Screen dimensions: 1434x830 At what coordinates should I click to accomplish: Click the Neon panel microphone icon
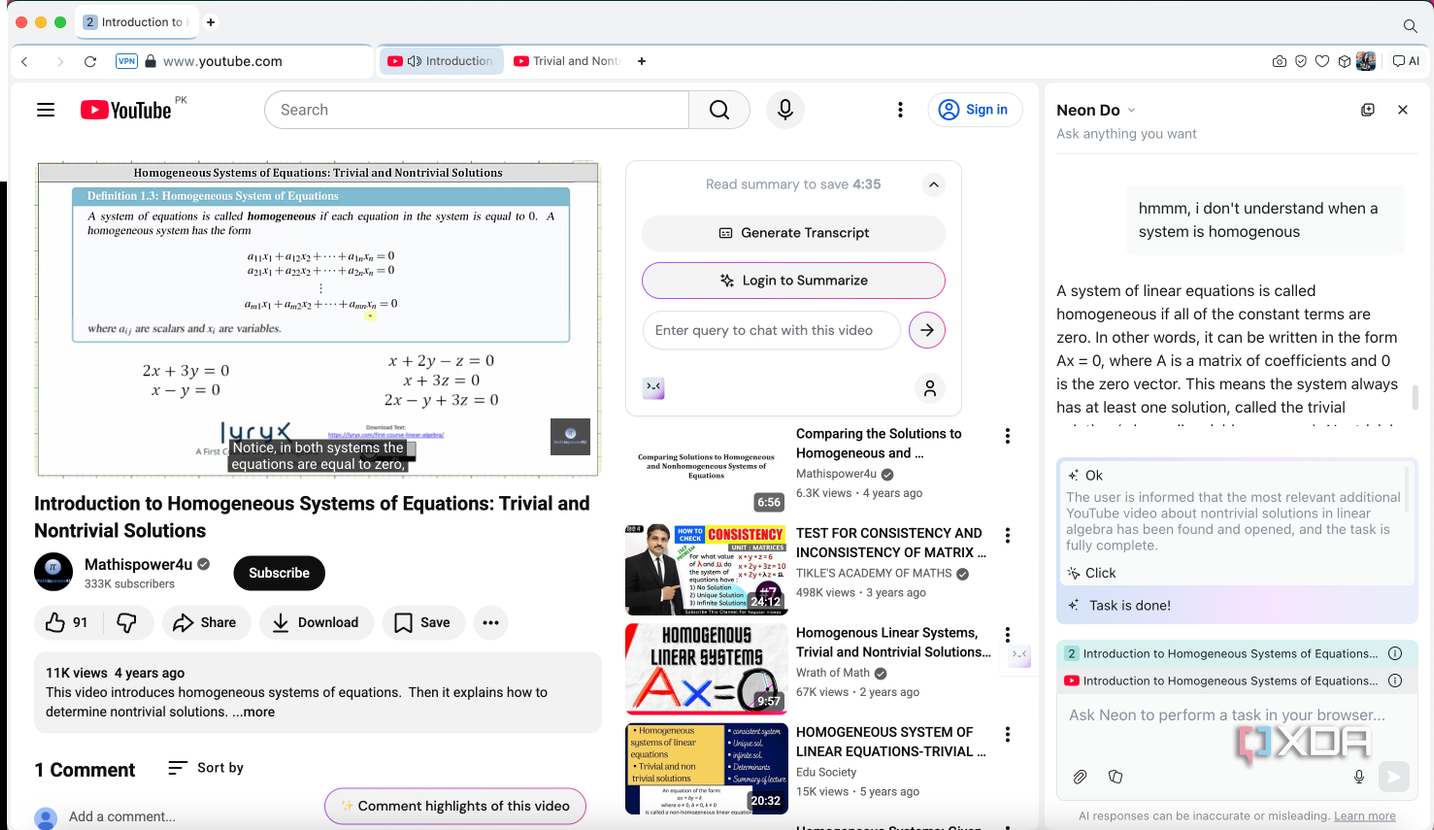(x=1359, y=776)
